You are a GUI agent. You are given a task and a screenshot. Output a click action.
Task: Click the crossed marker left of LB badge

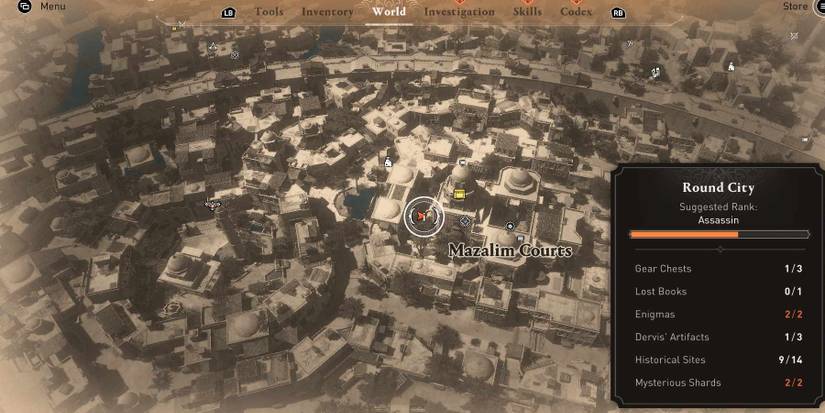(182, 24)
